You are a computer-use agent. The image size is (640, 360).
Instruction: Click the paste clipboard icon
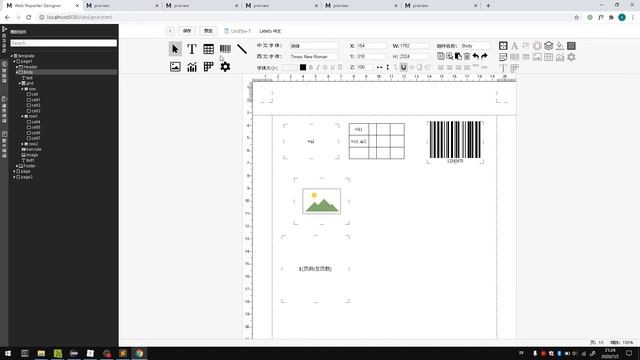pyautogui.click(x=458, y=56)
